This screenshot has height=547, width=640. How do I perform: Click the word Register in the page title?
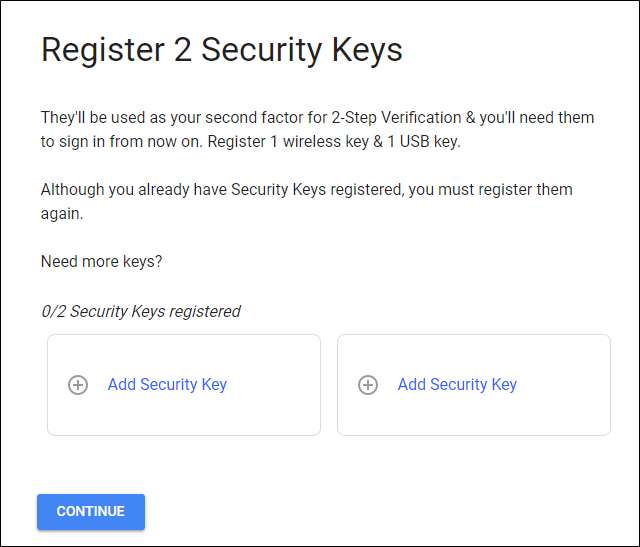(x=102, y=50)
